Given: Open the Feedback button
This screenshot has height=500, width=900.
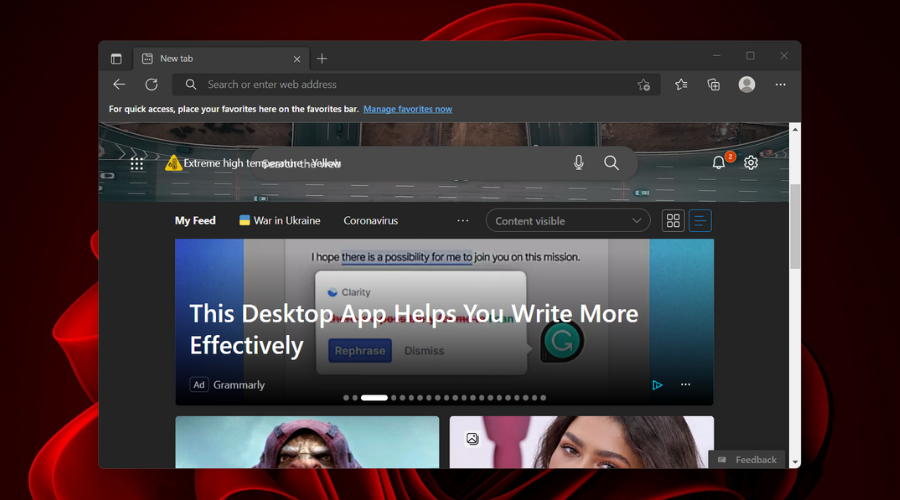Looking at the screenshot, I should coord(747,460).
